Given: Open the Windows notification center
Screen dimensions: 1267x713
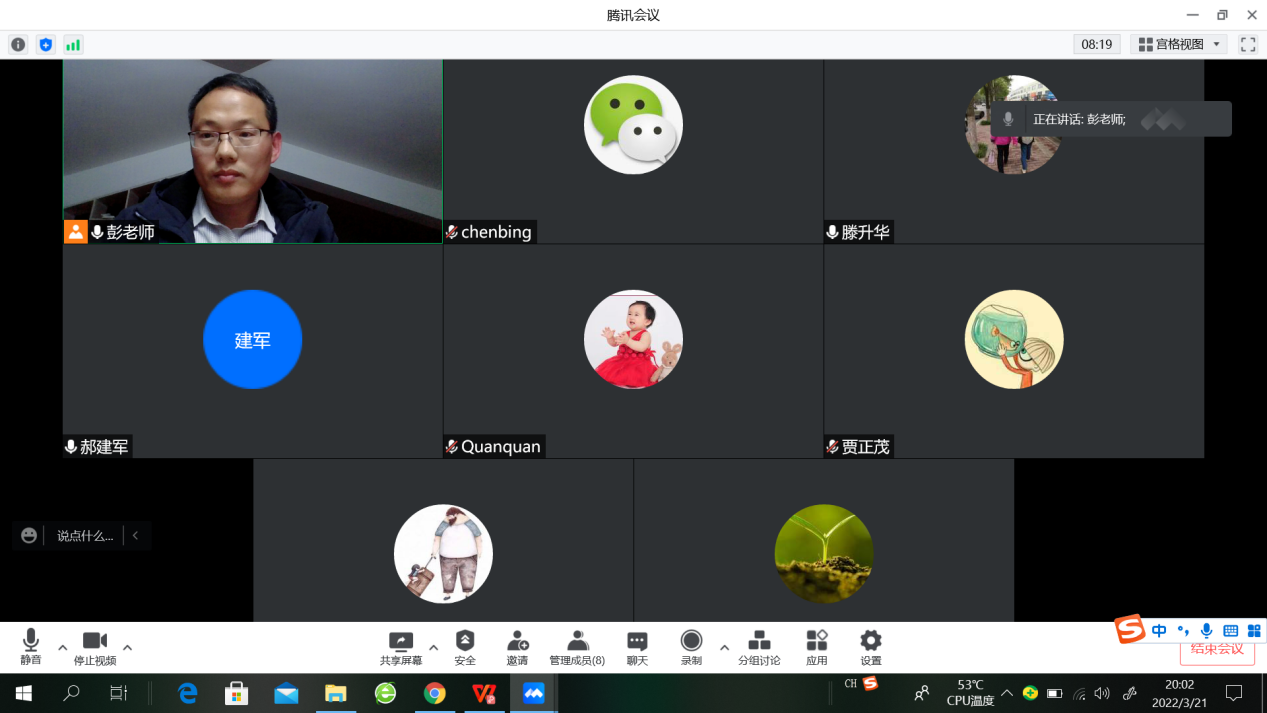Looking at the screenshot, I should (x=1234, y=693).
